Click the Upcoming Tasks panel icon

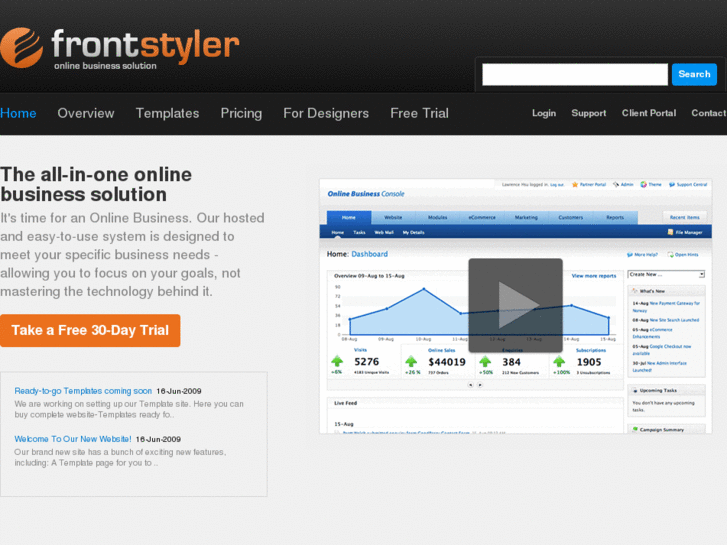click(x=635, y=391)
